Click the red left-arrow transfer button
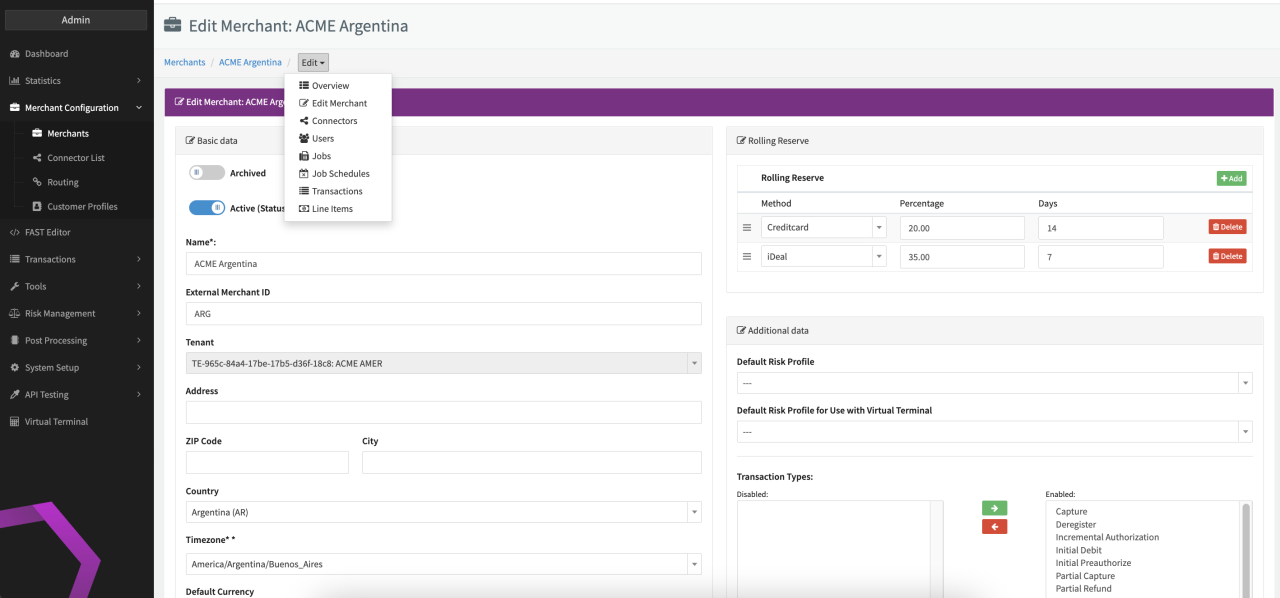 point(994,526)
